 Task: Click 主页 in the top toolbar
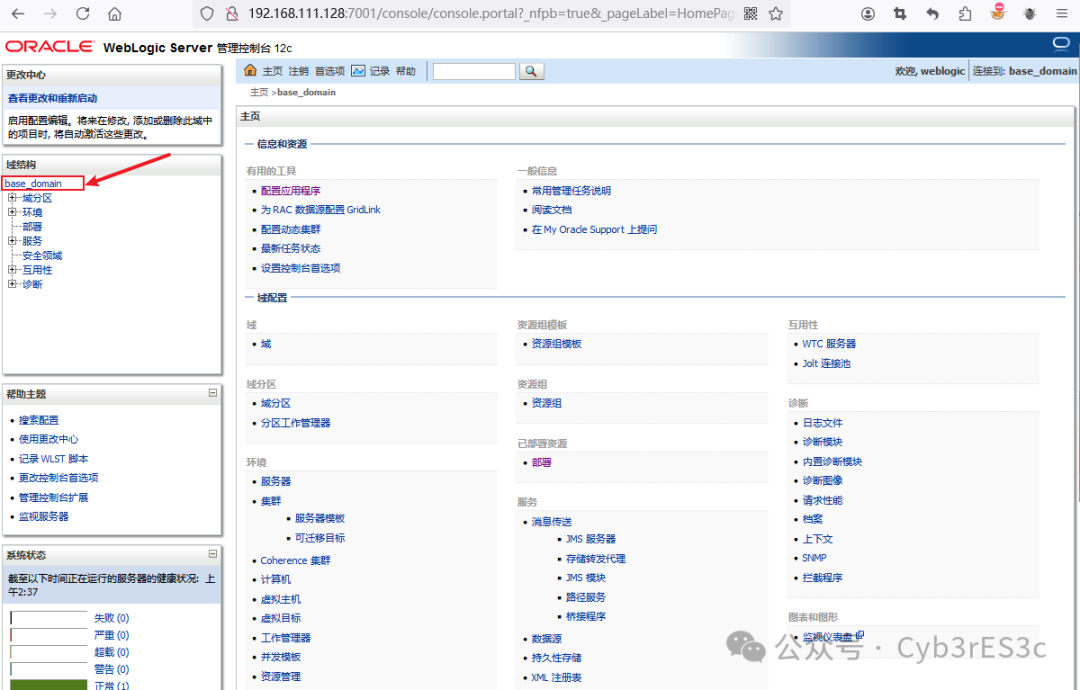click(272, 71)
